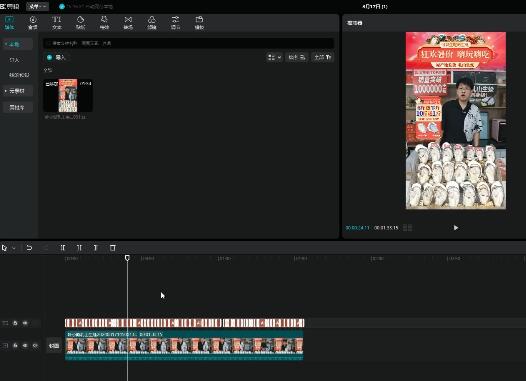Split the clip at the playhead
The image size is (526, 381).
pyautogui.click(x=63, y=248)
